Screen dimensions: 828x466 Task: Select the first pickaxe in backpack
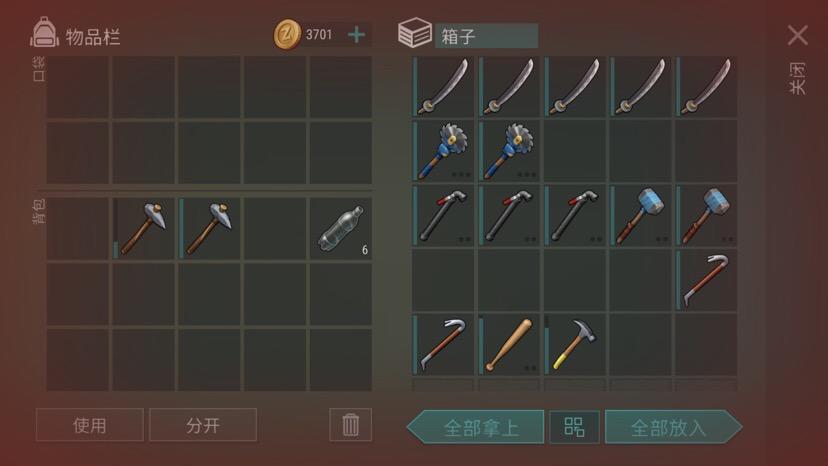pyautogui.click(x=143, y=229)
